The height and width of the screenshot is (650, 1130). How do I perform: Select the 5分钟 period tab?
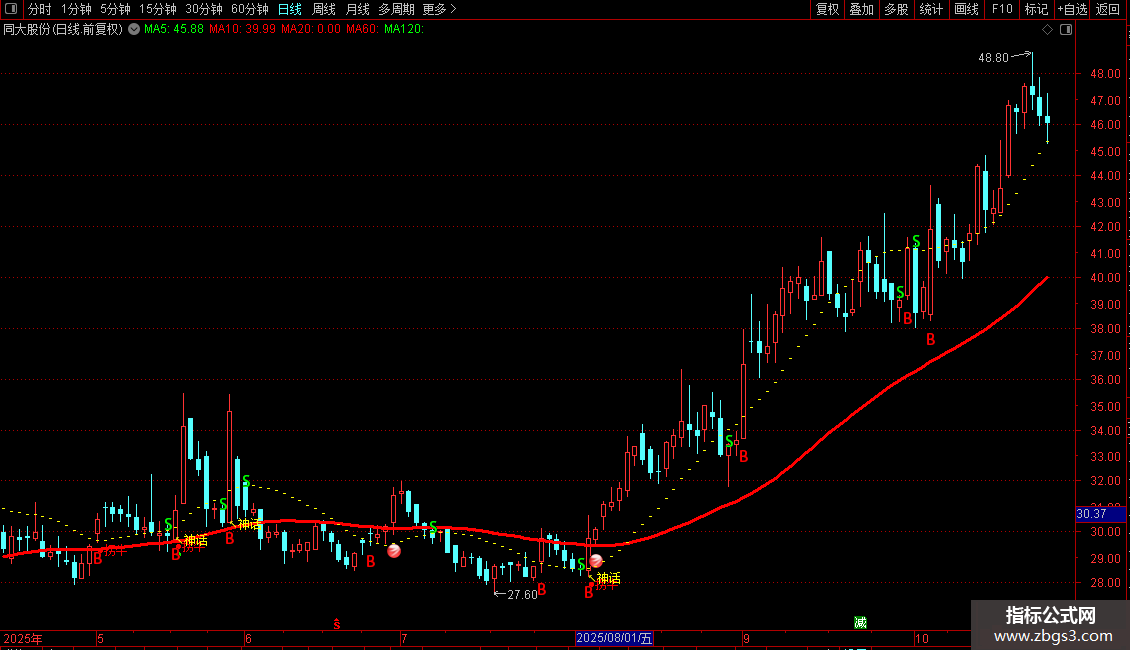tap(115, 9)
